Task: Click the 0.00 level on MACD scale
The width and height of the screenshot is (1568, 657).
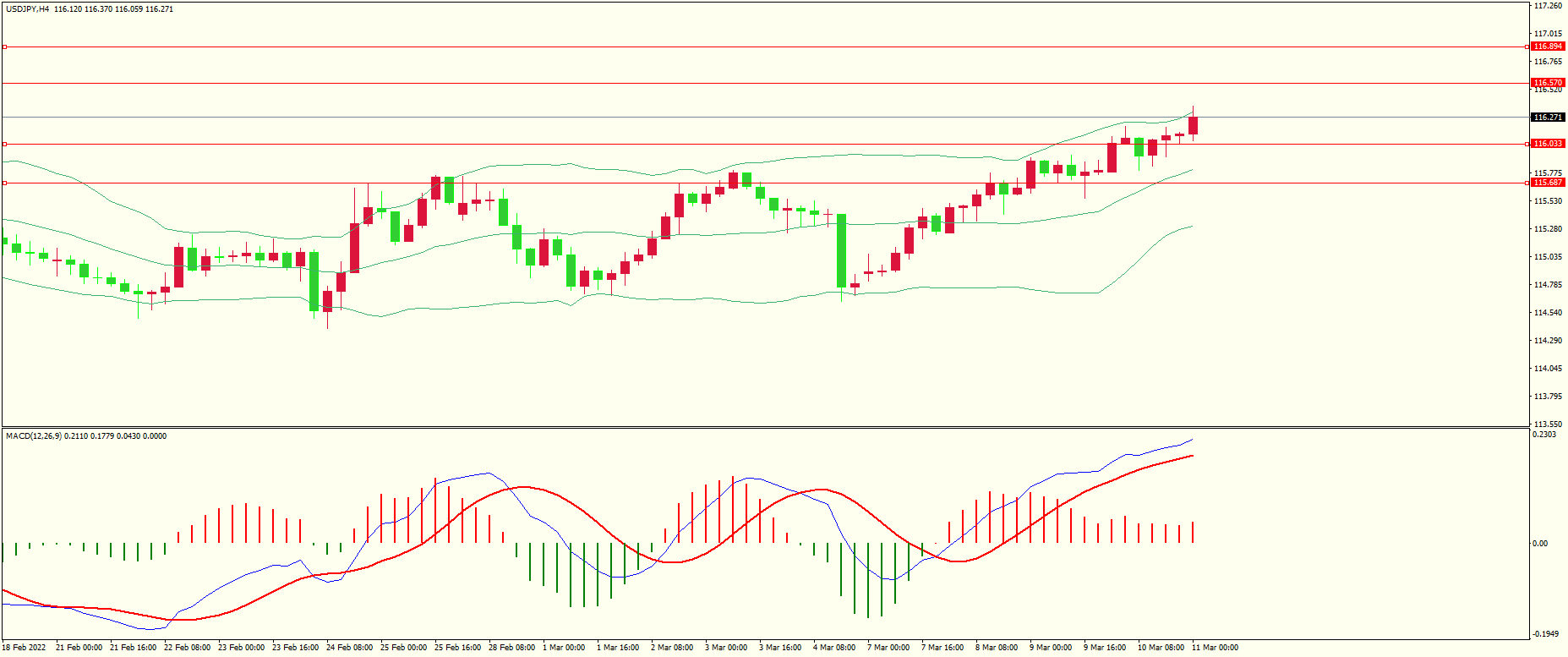Action: click(x=1540, y=544)
